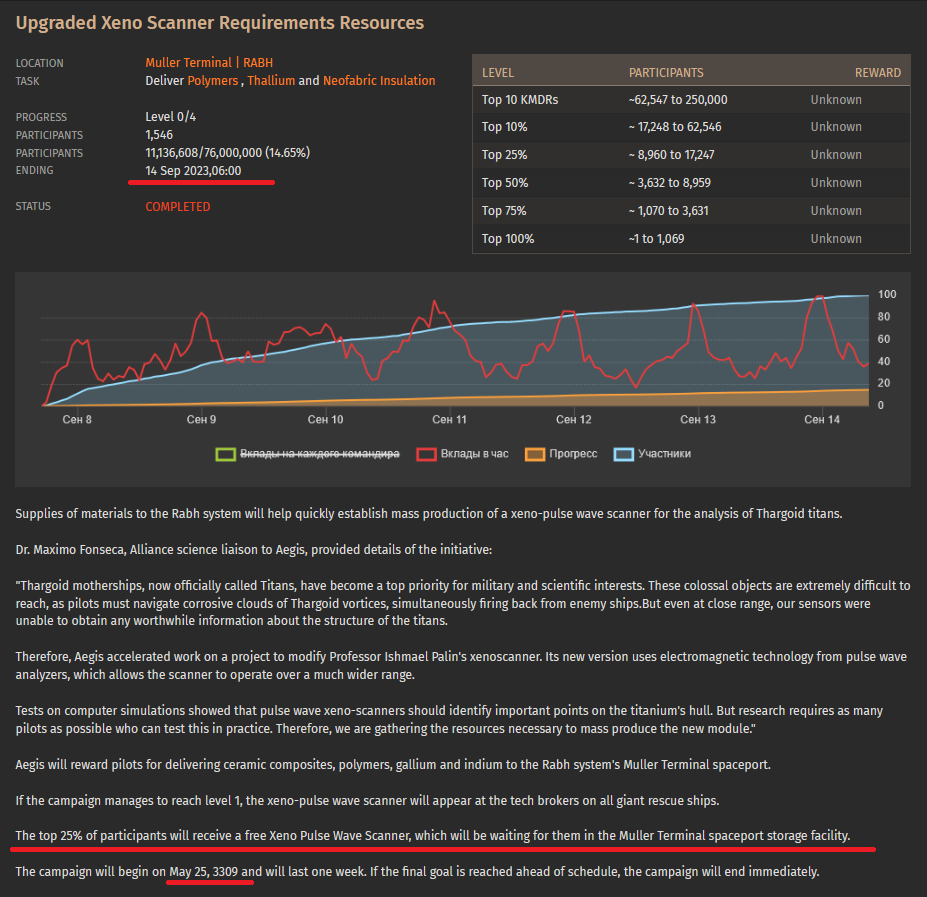The height and width of the screenshot is (897, 927).
Task: Select the 'Top 25%' row label
Action: point(504,155)
